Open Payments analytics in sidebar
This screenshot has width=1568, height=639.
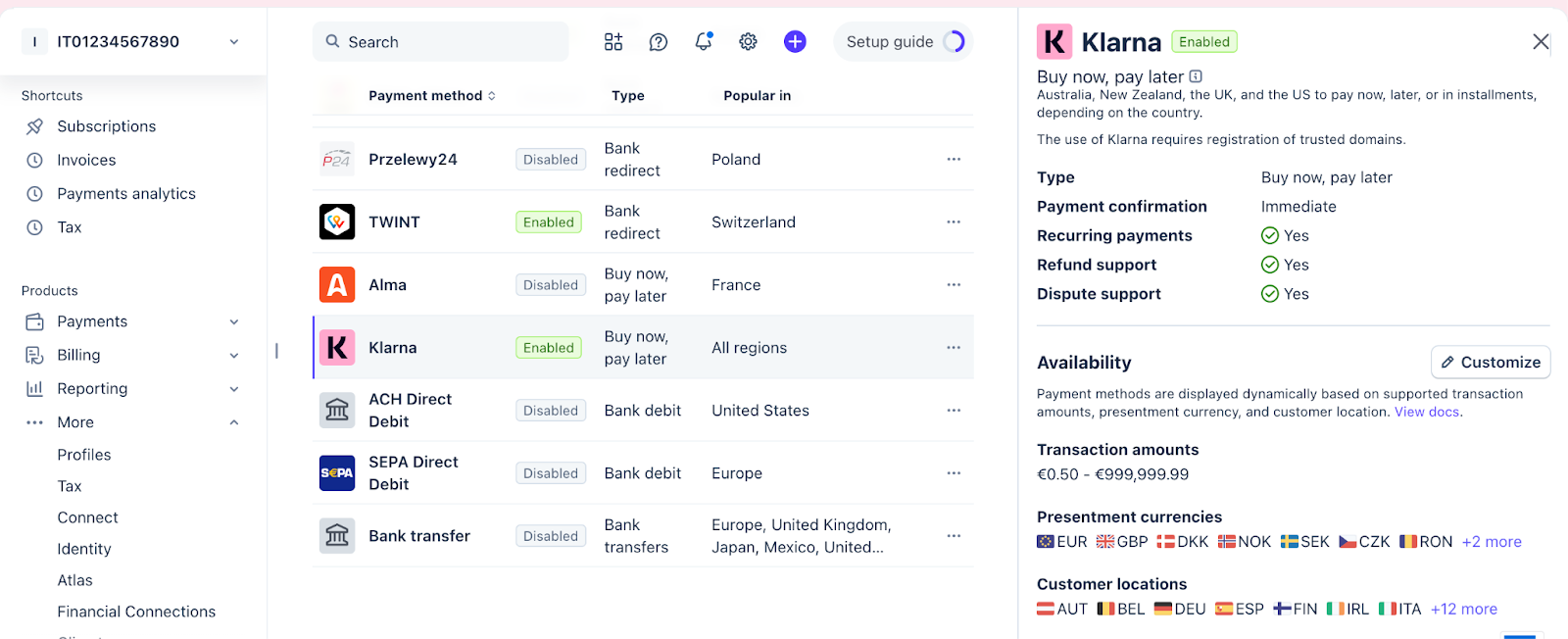coord(125,193)
